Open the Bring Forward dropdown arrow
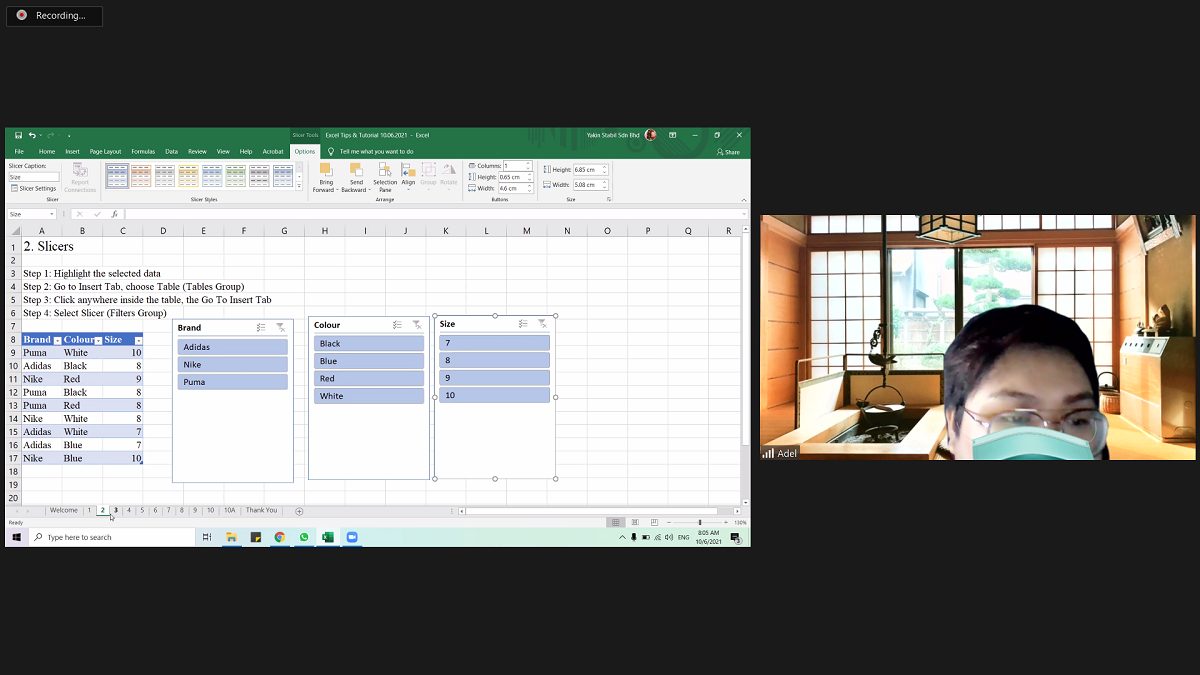Screen dimensions: 1200x675 tap(338, 190)
